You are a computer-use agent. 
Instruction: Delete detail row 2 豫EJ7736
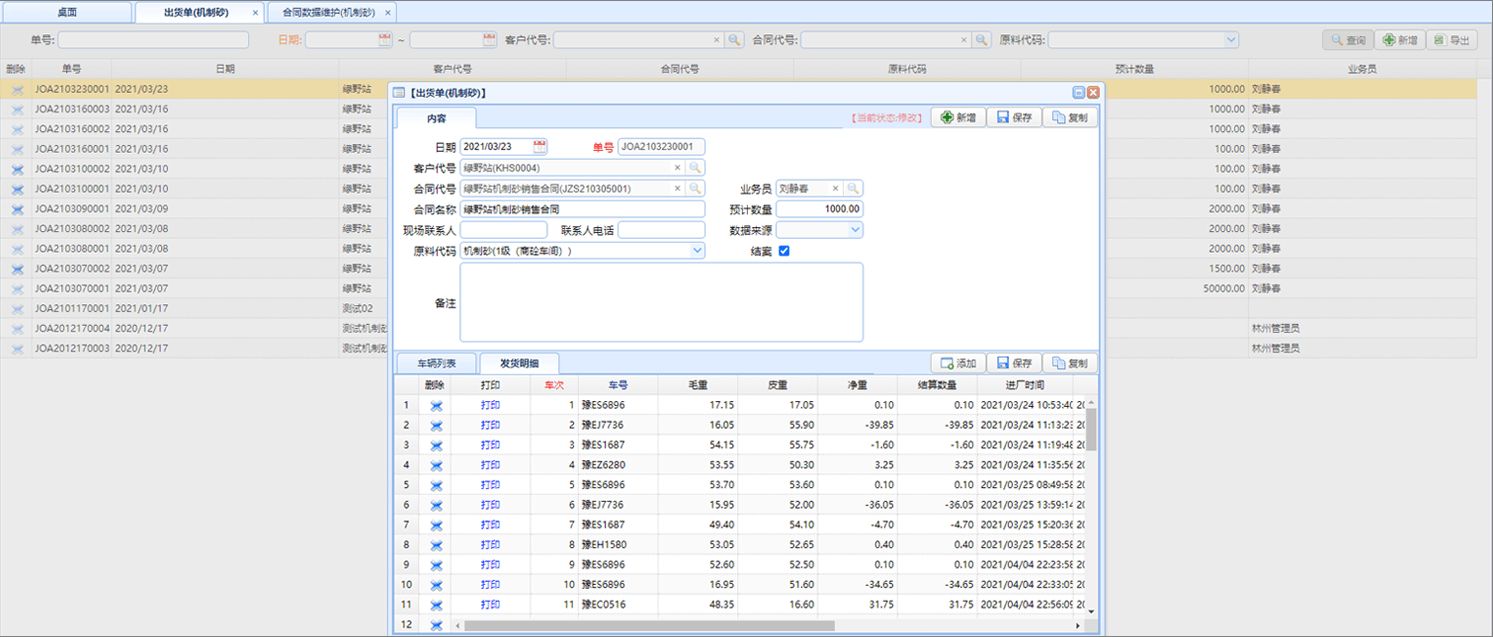pos(436,425)
